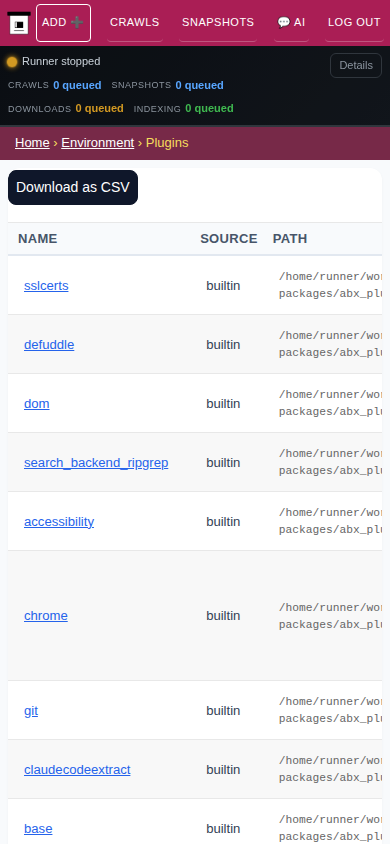
Task: Click 'builtin' in search_backend_ripgrep row
Action: pos(223,463)
